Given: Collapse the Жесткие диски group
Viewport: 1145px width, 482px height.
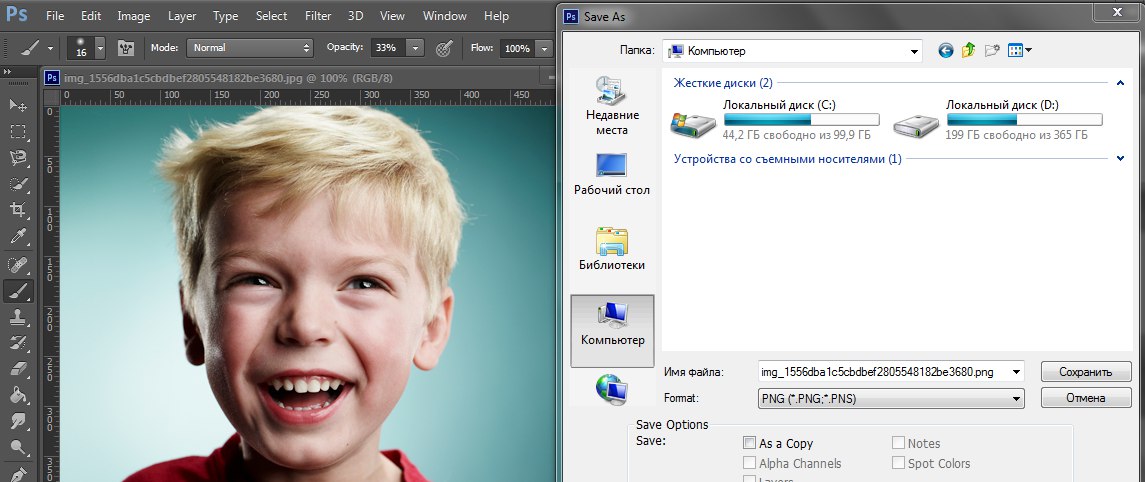Looking at the screenshot, I should [1120, 83].
